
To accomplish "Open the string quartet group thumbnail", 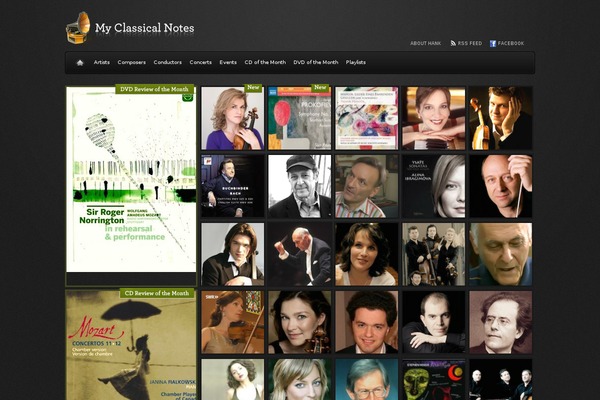I will [x=434, y=255].
